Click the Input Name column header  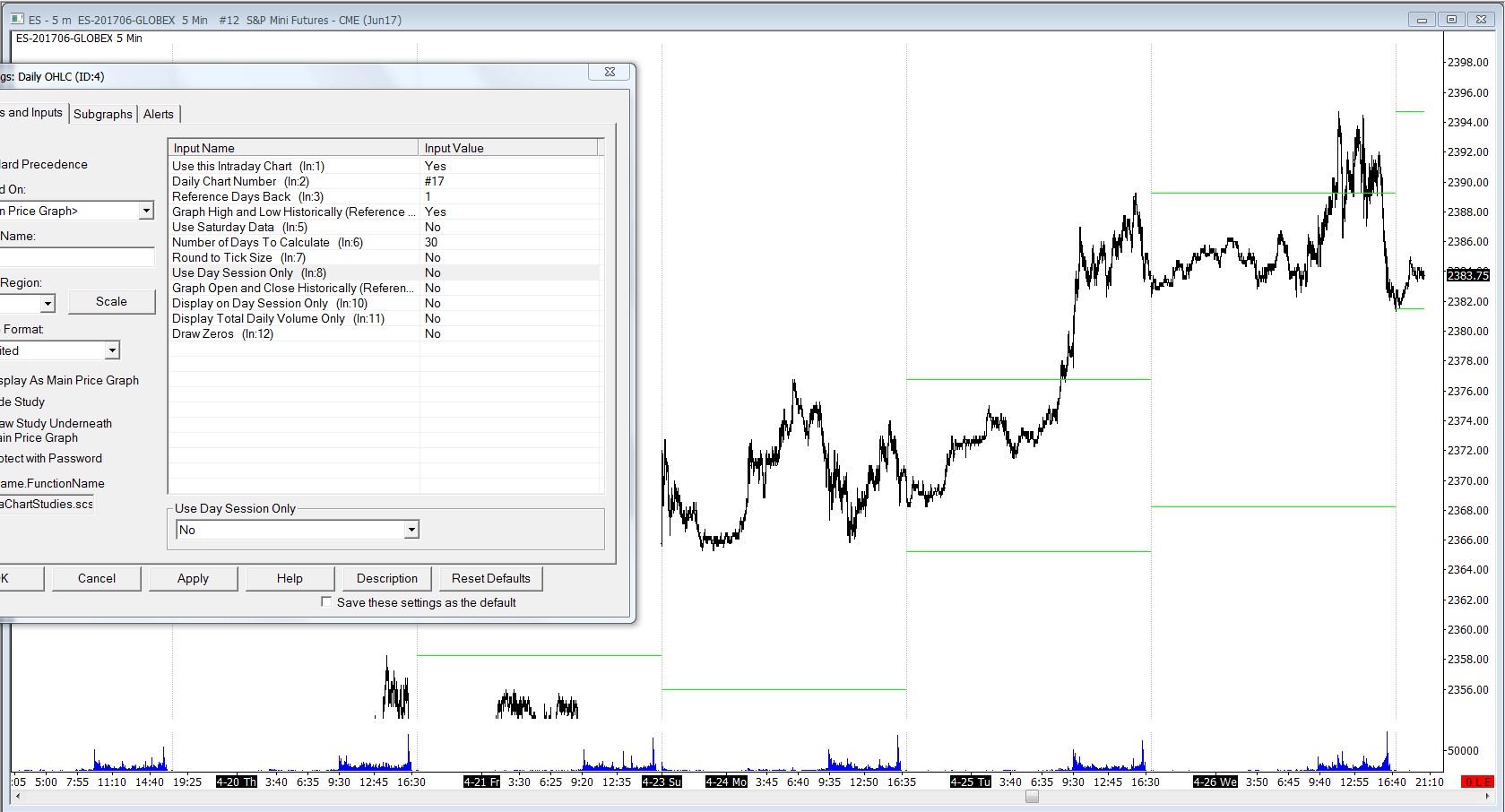click(294, 148)
